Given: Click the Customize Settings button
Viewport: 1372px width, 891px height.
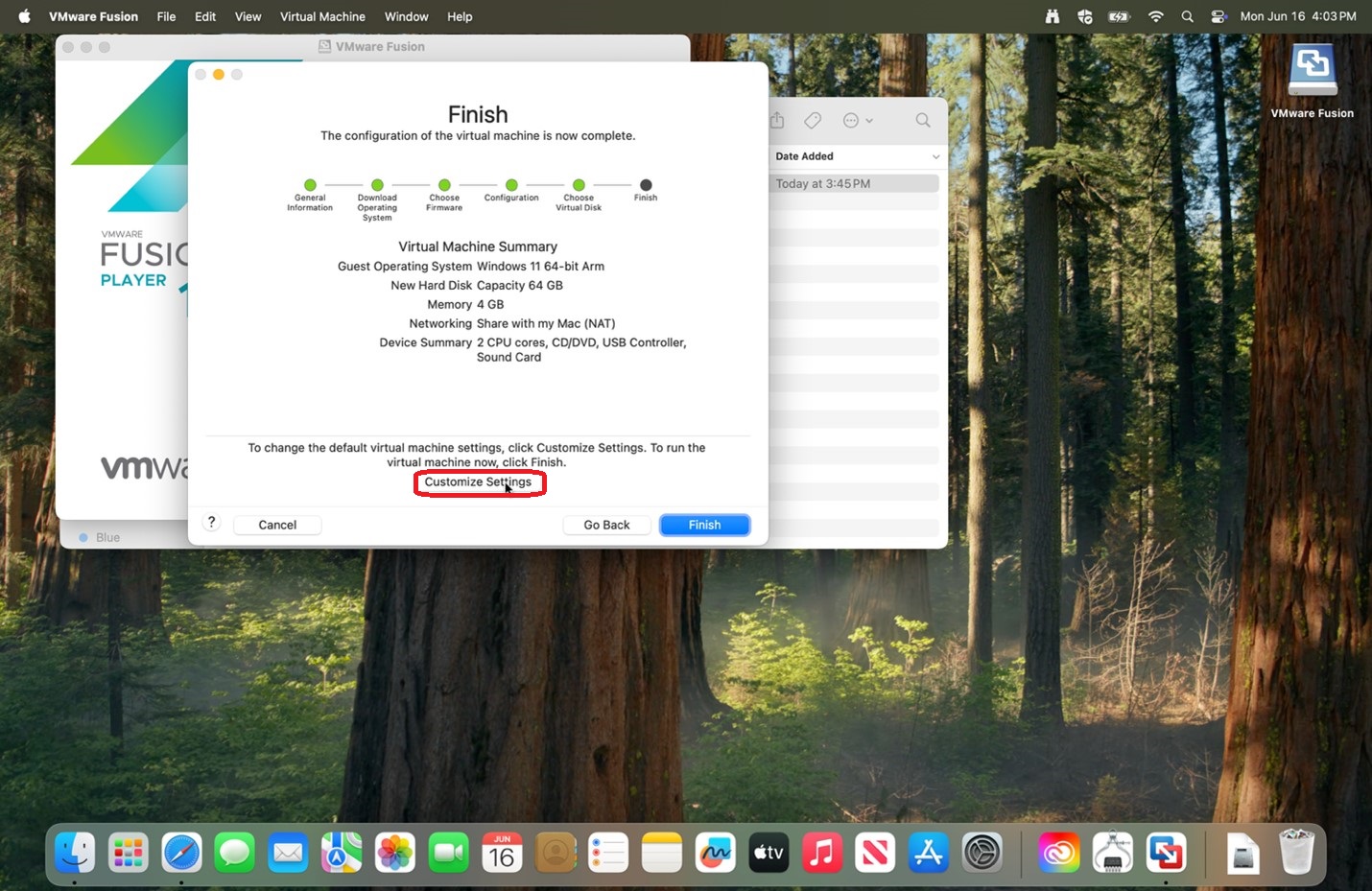Looking at the screenshot, I should pyautogui.click(x=479, y=482).
